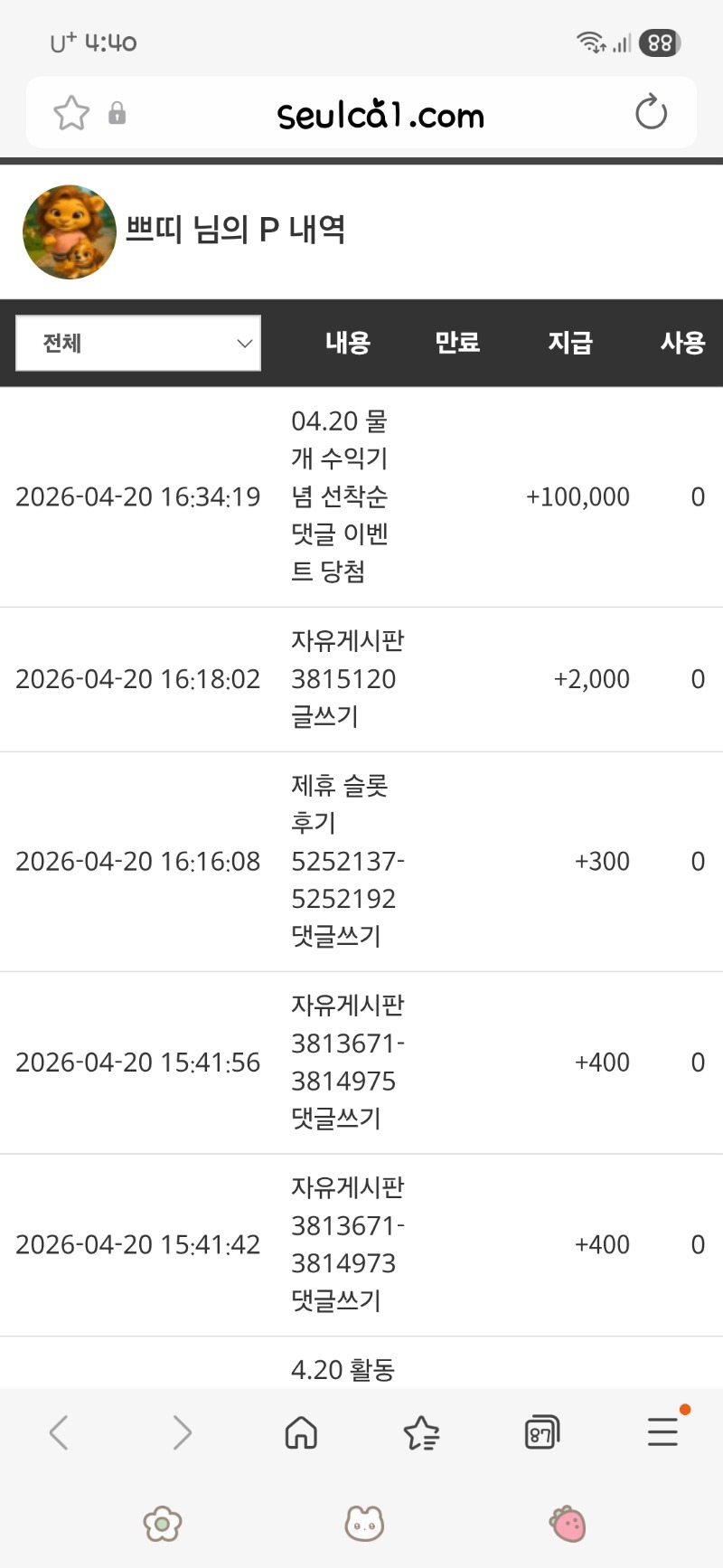Open the tab switcher showing 87
This screenshot has height=1568, width=723.
pyautogui.click(x=541, y=1432)
